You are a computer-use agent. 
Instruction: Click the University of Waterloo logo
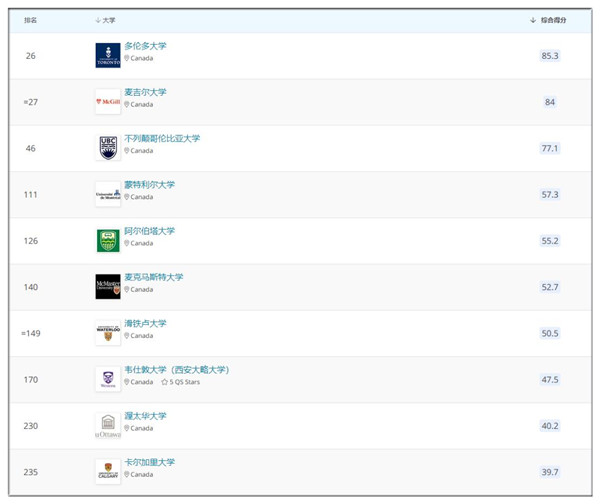108,333
